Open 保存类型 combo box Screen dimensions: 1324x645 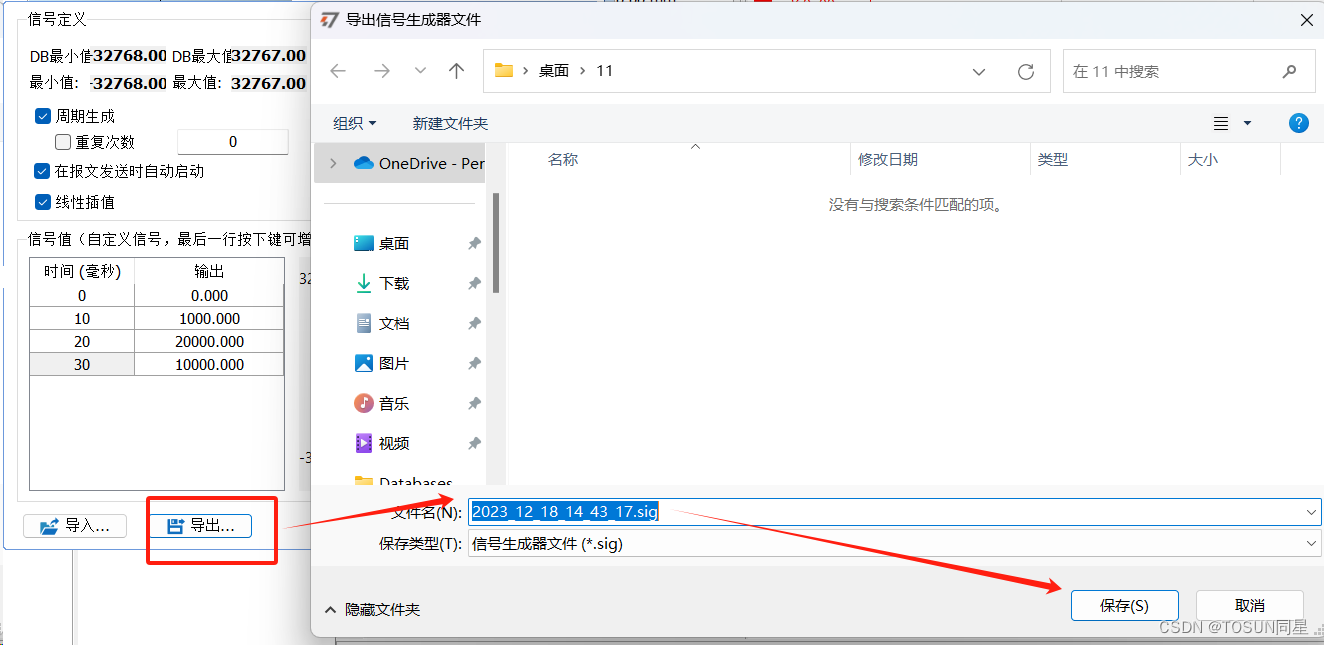coord(895,543)
